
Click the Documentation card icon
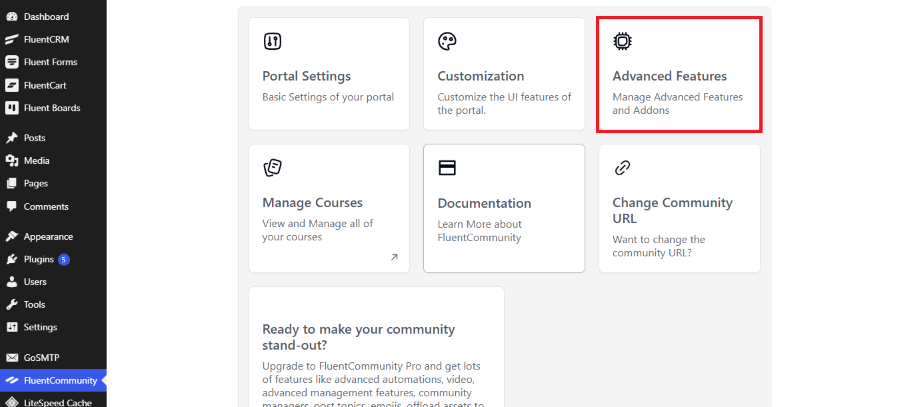pos(447,168)
